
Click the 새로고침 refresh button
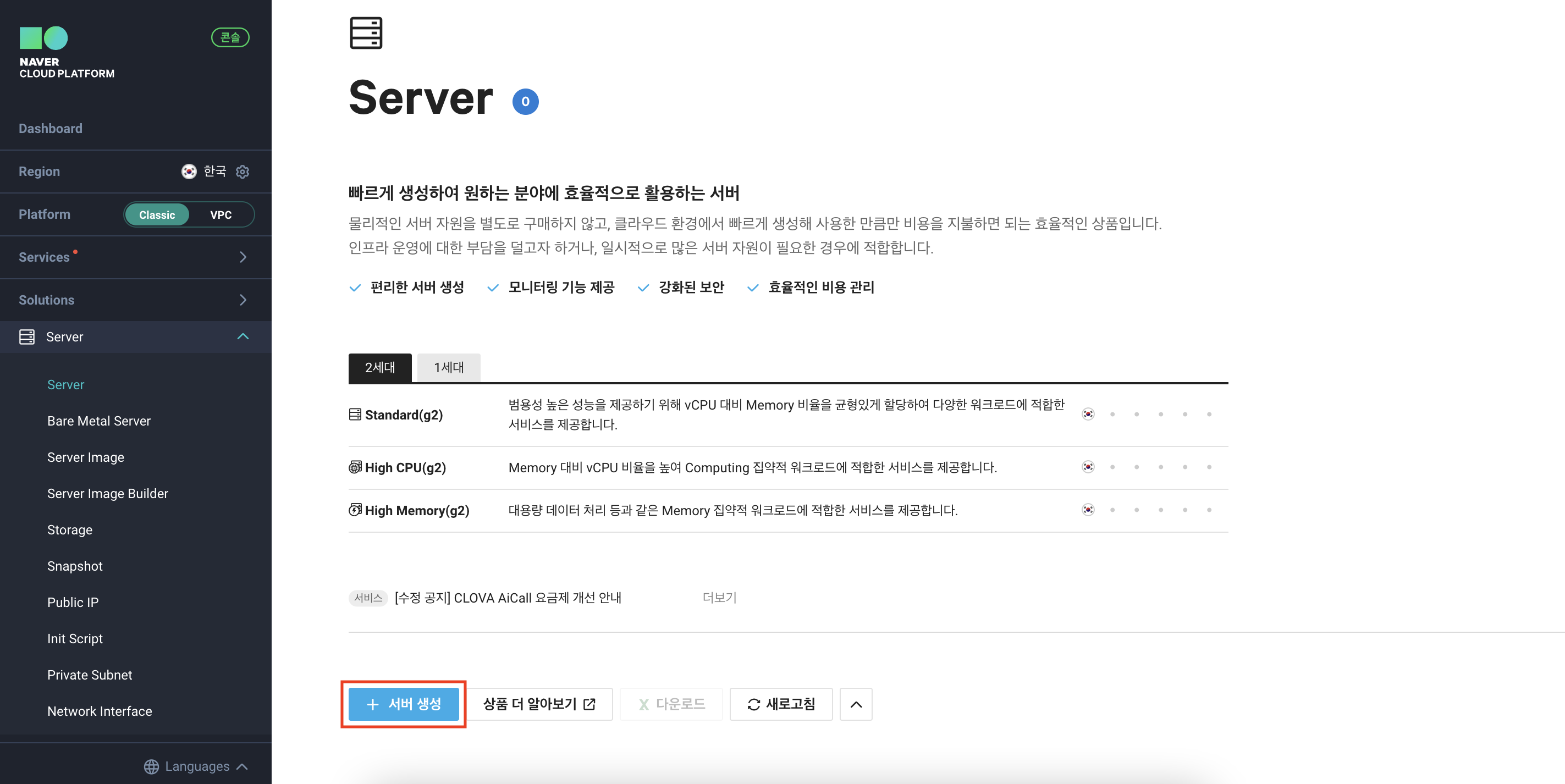click(781, 704)
